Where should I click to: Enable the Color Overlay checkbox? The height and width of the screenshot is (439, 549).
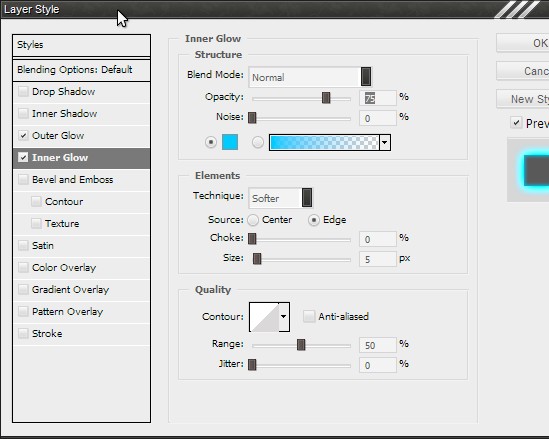[23, 268]
